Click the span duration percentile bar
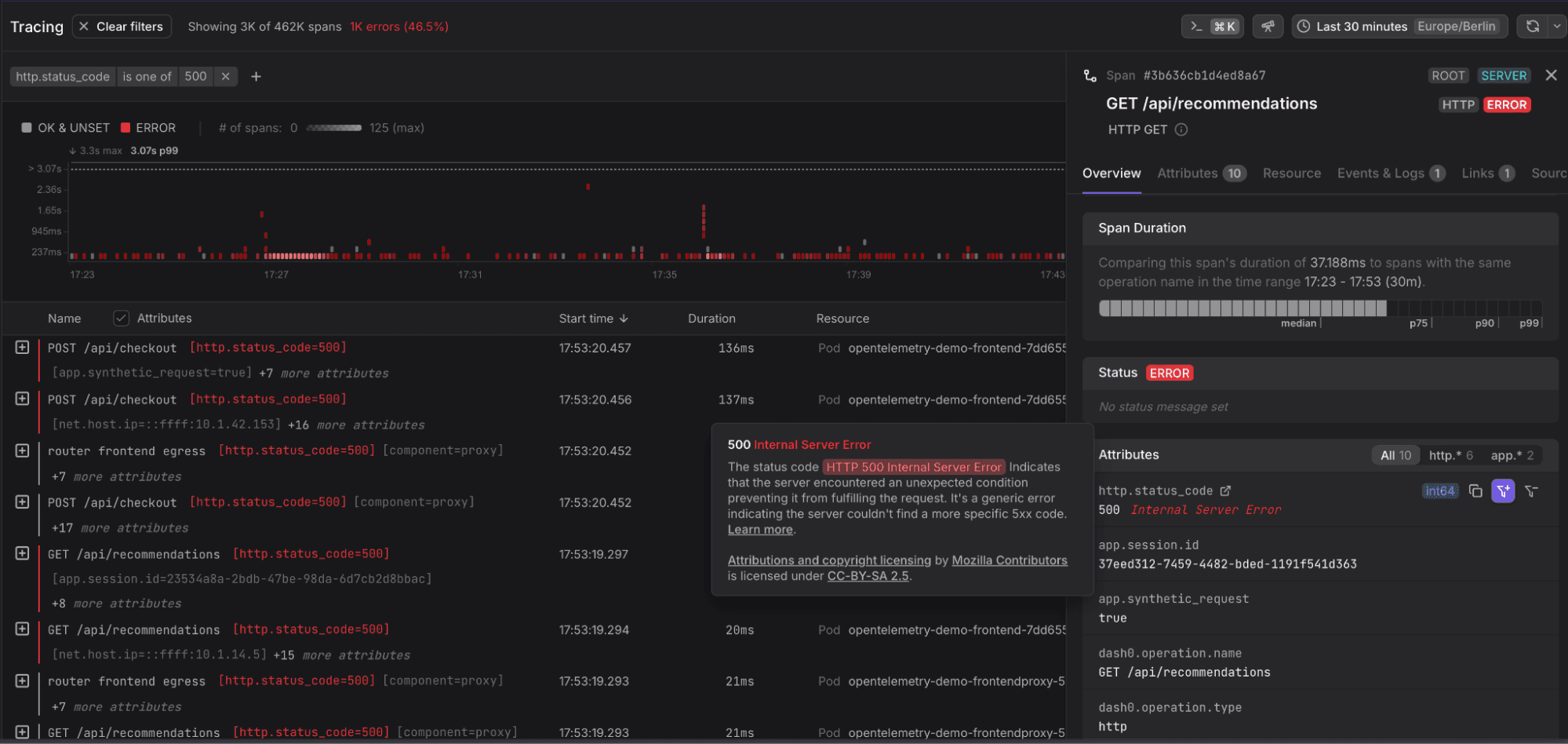The image size is (1568, 744). (1320, 308)
